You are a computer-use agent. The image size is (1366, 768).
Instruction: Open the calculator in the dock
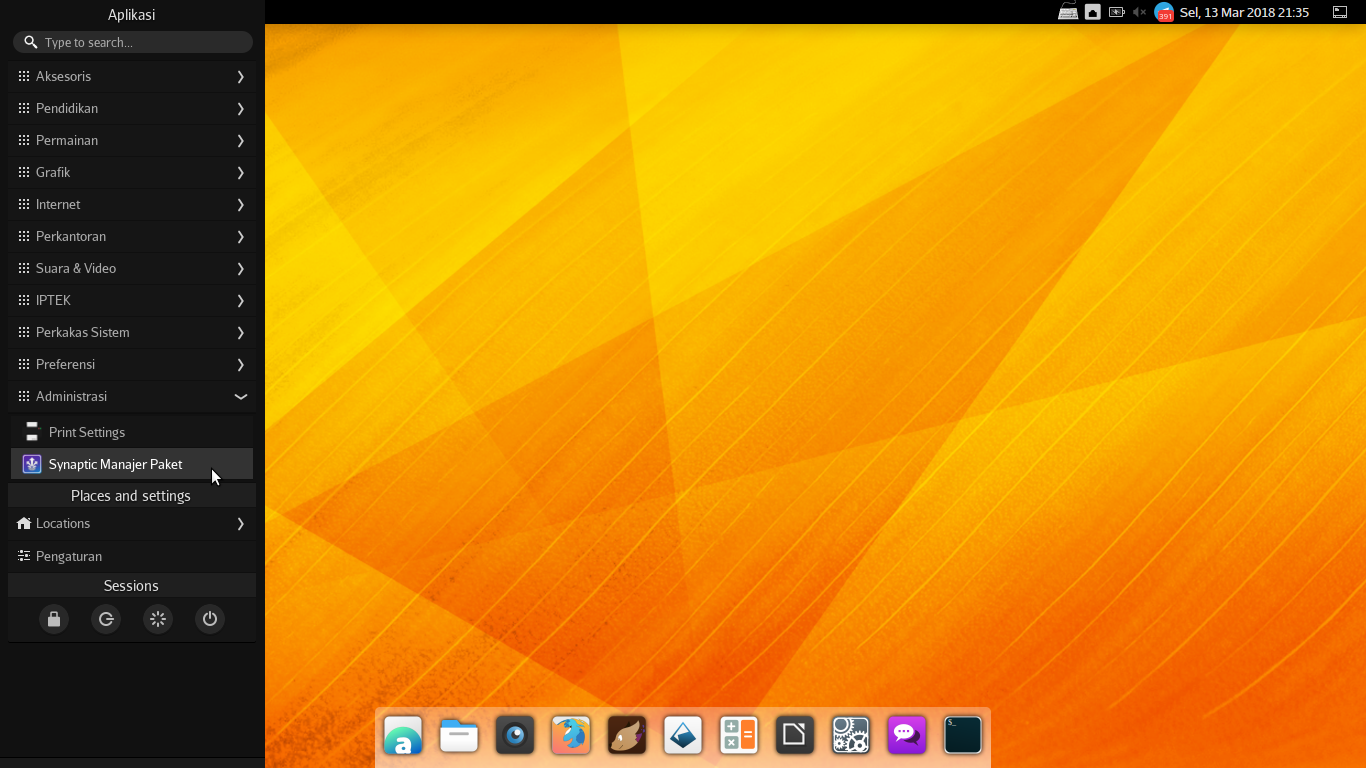tap(739, 736)
